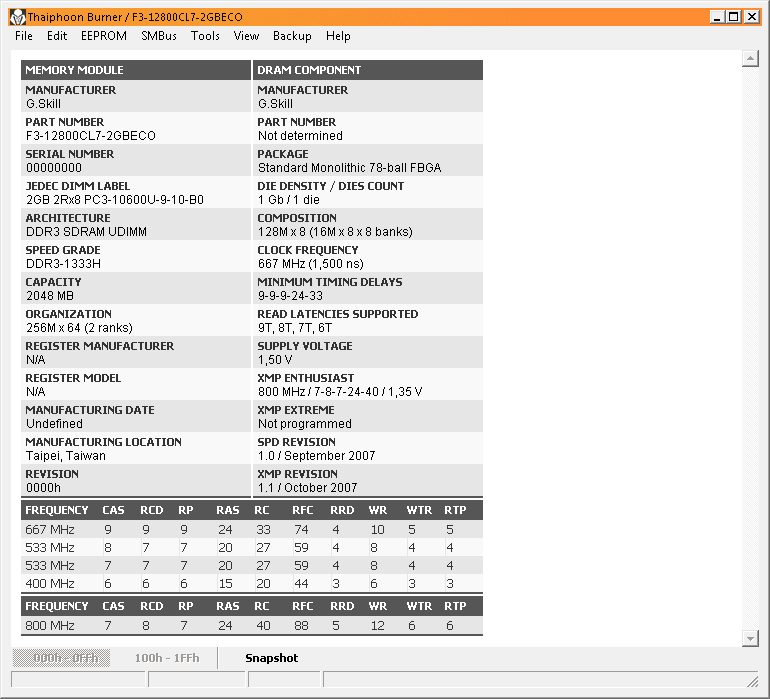Open the Backup menu
770x699 pixels.
point(292,36)
